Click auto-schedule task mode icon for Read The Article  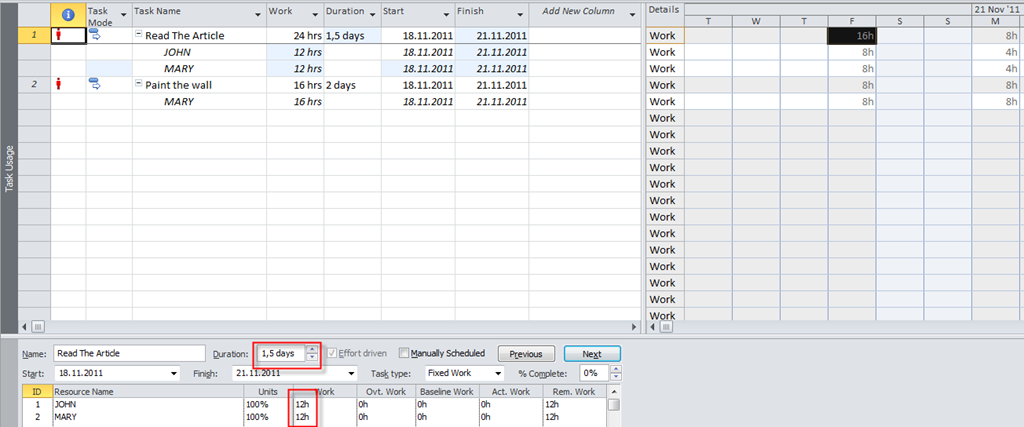(96, 34)
